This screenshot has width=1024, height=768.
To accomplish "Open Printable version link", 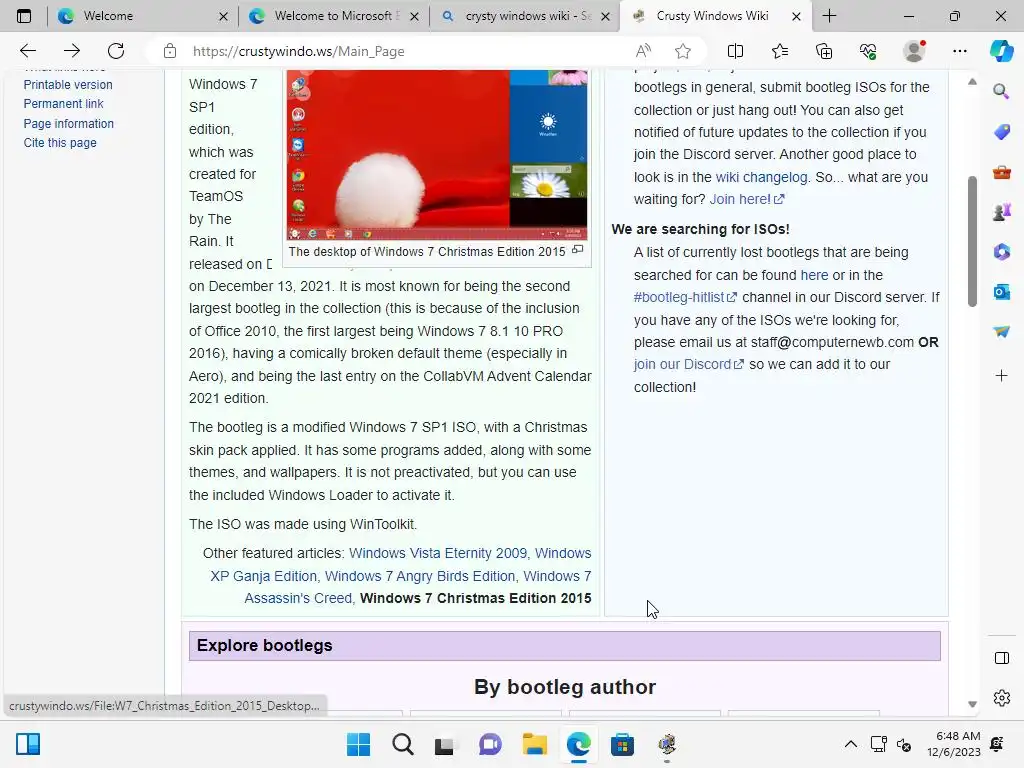I will (x=68, y=84).
